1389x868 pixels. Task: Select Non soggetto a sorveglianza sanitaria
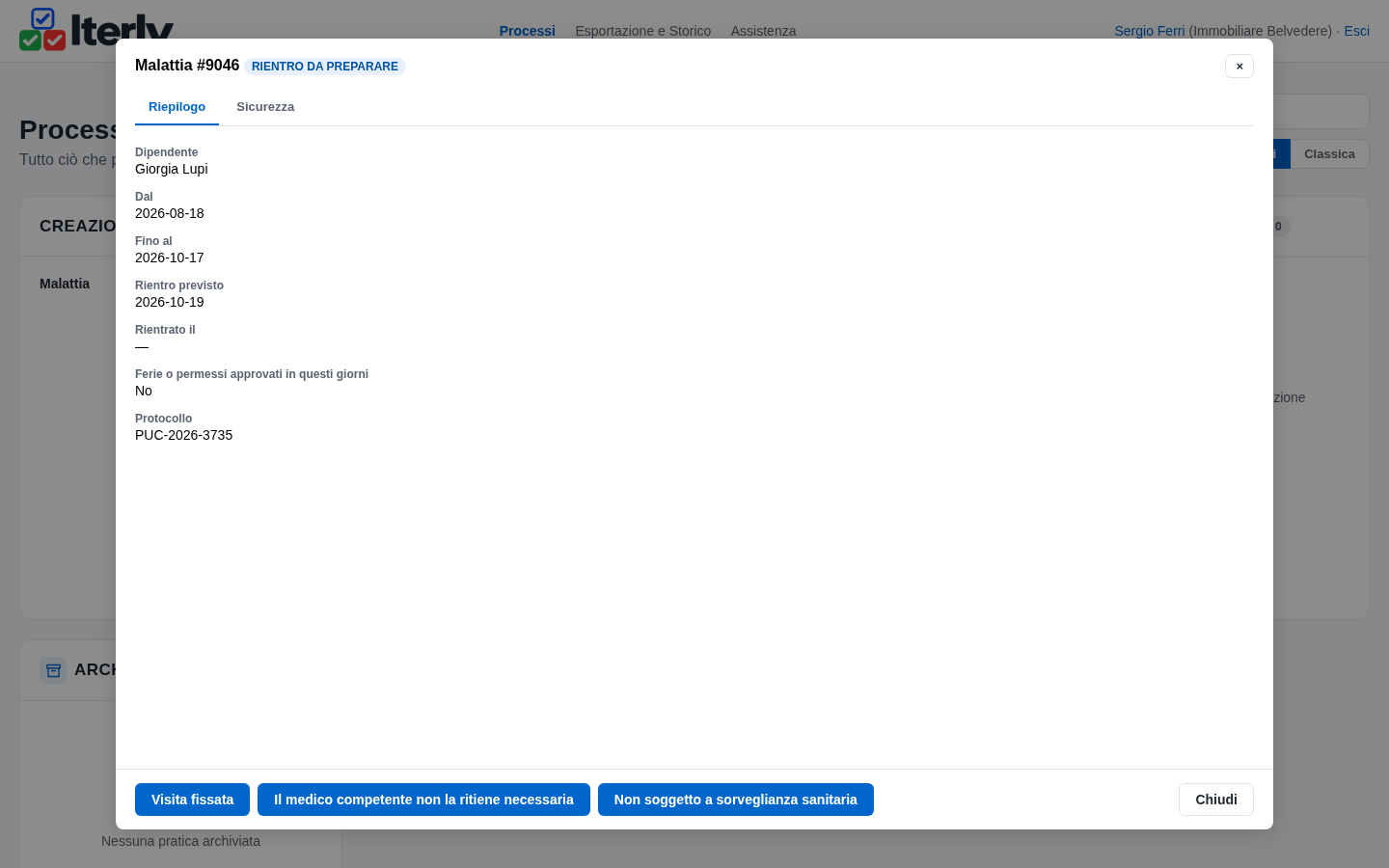click(x=736, y=800)
